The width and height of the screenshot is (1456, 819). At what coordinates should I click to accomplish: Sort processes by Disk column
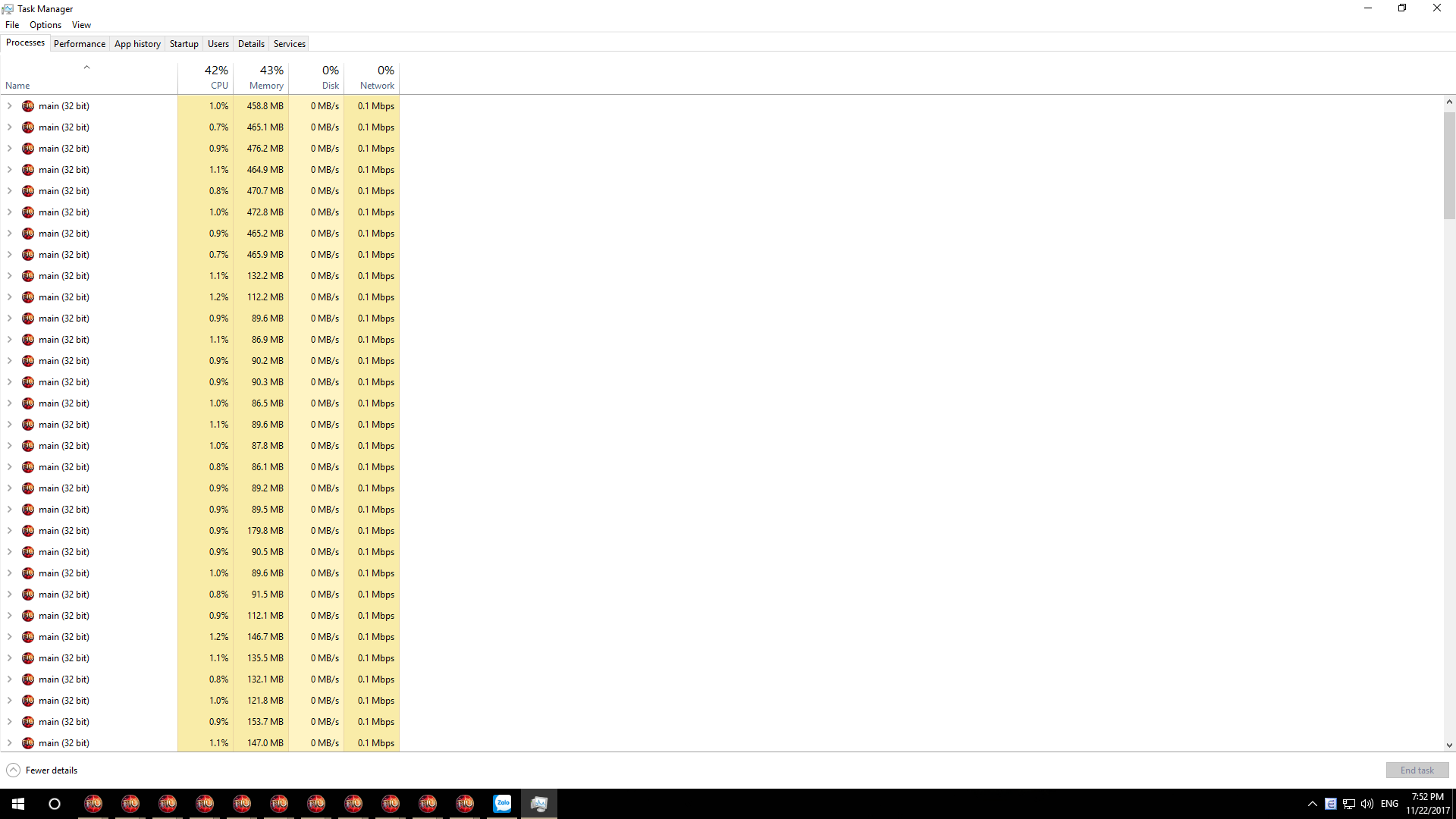pyautogui.click(x=316, y=77)
